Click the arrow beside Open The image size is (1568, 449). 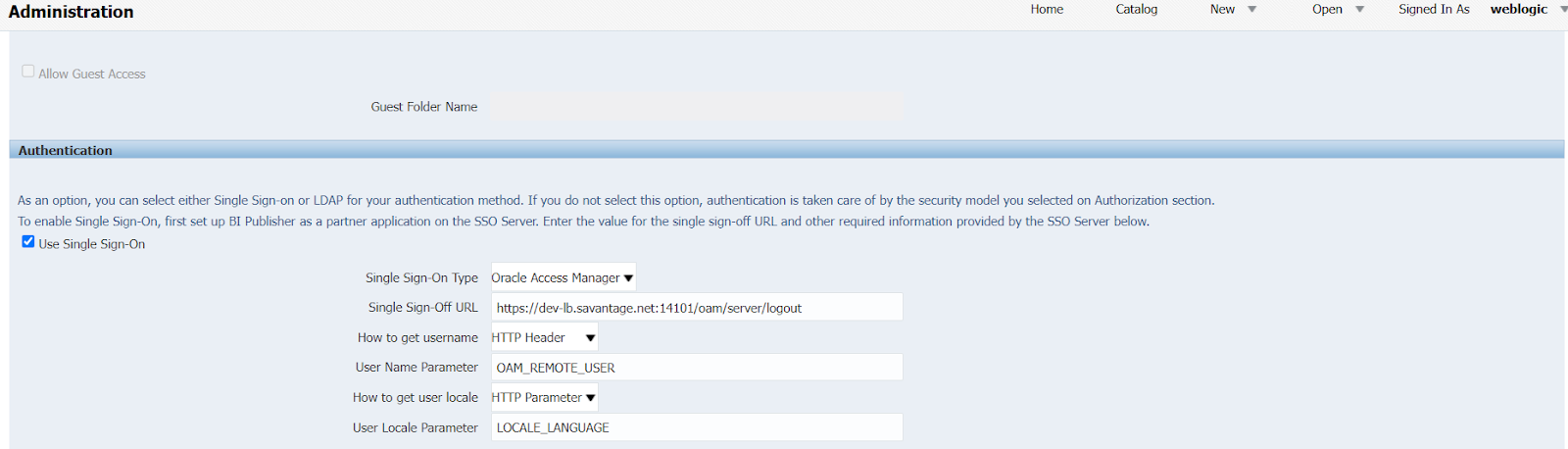pyautogui.click(x=1359, y=10)
